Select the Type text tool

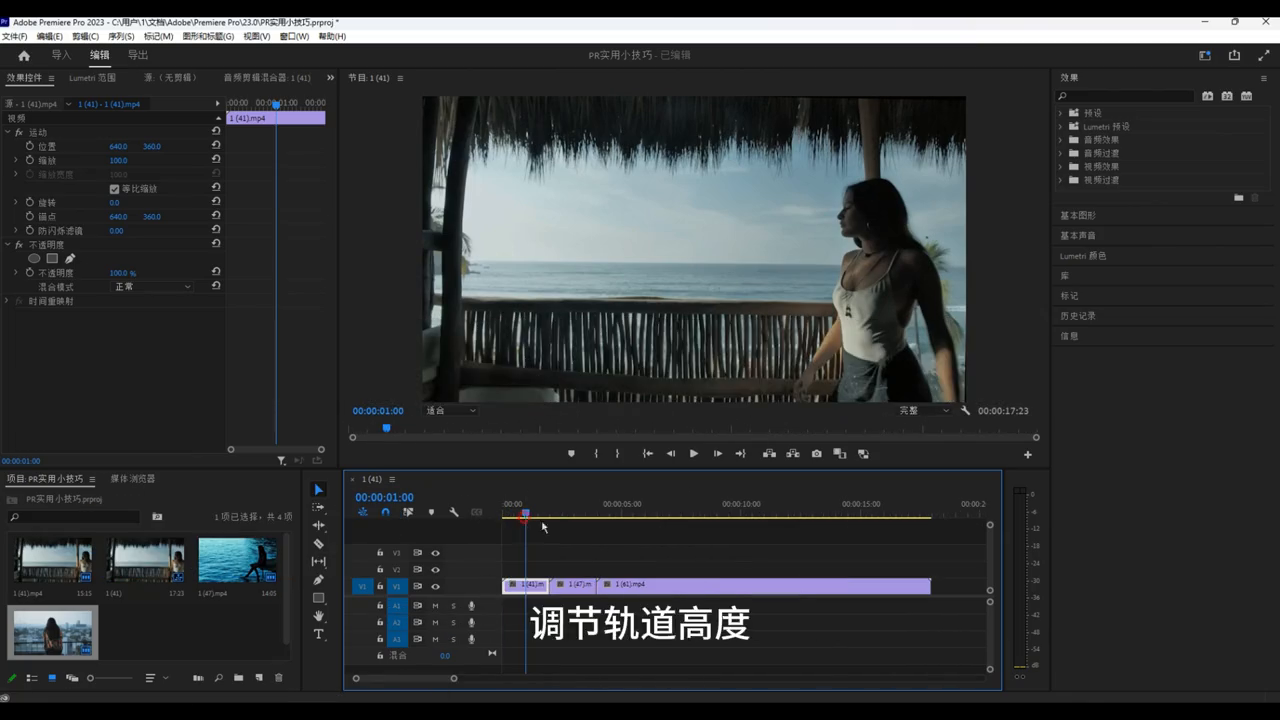pos(319,634)
